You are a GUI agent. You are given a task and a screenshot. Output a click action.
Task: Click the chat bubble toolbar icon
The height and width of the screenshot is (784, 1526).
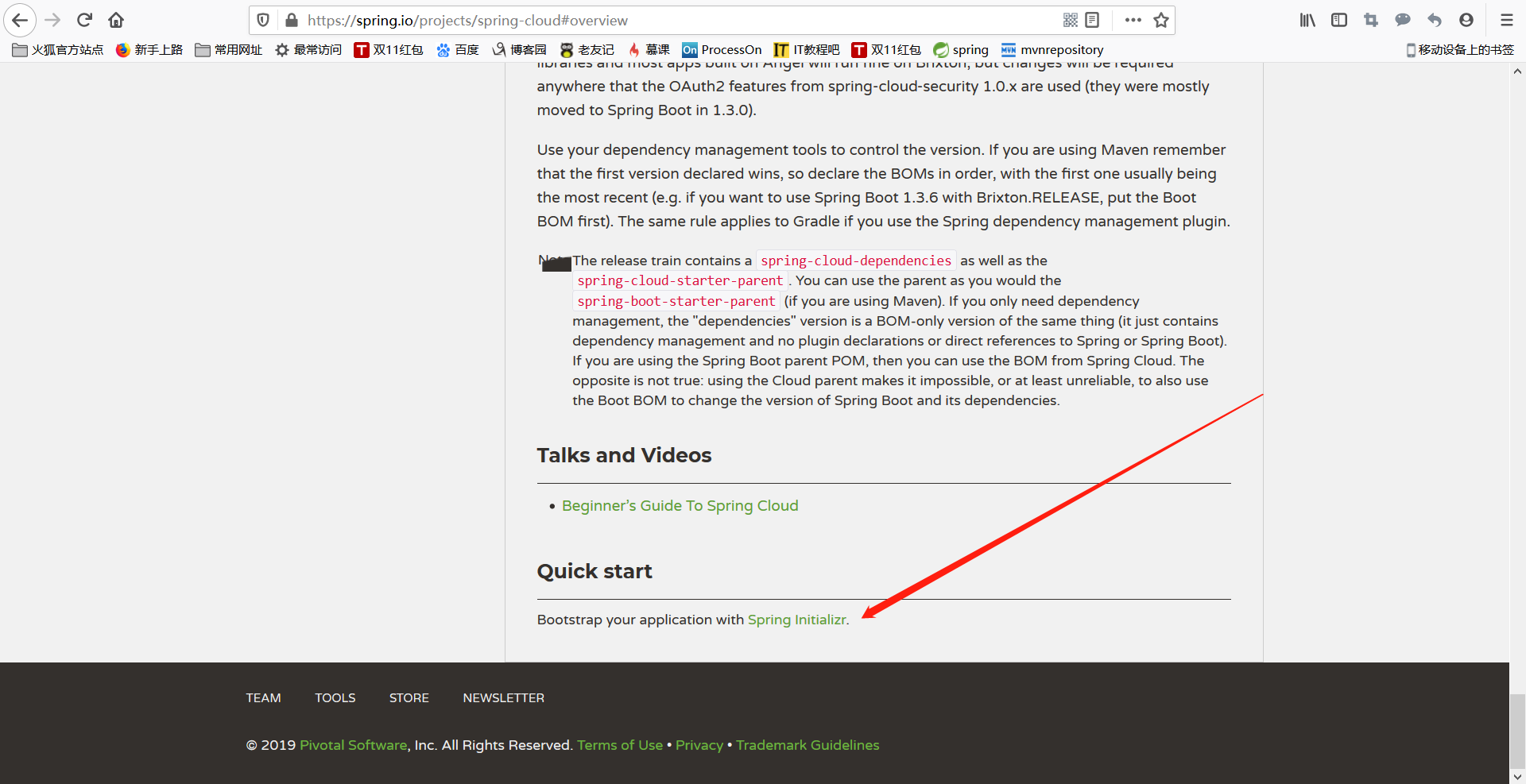(1403, 20)
